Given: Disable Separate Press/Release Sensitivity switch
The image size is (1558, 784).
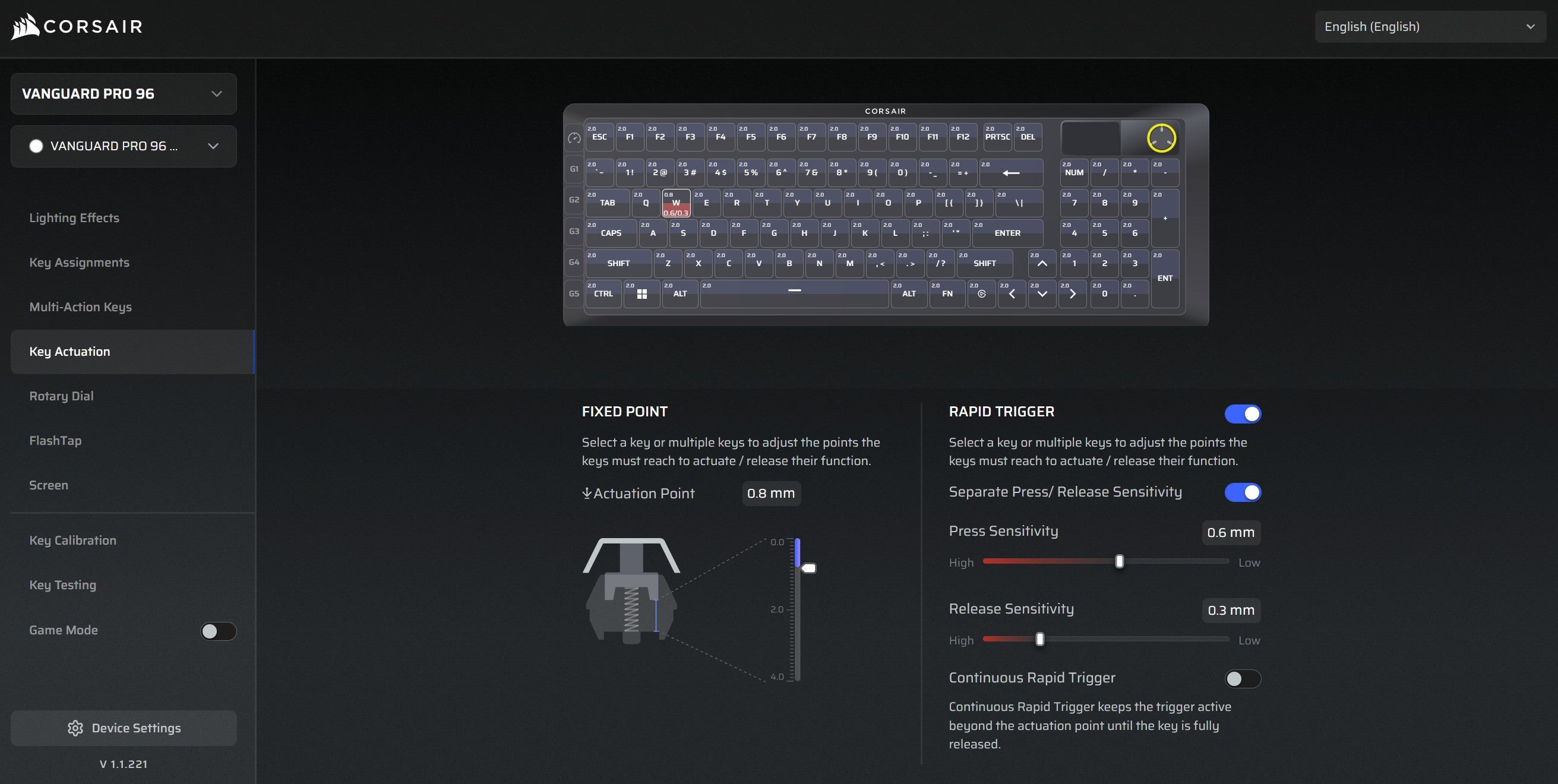Looking at the screenshot, I should tap(1242, 492).
